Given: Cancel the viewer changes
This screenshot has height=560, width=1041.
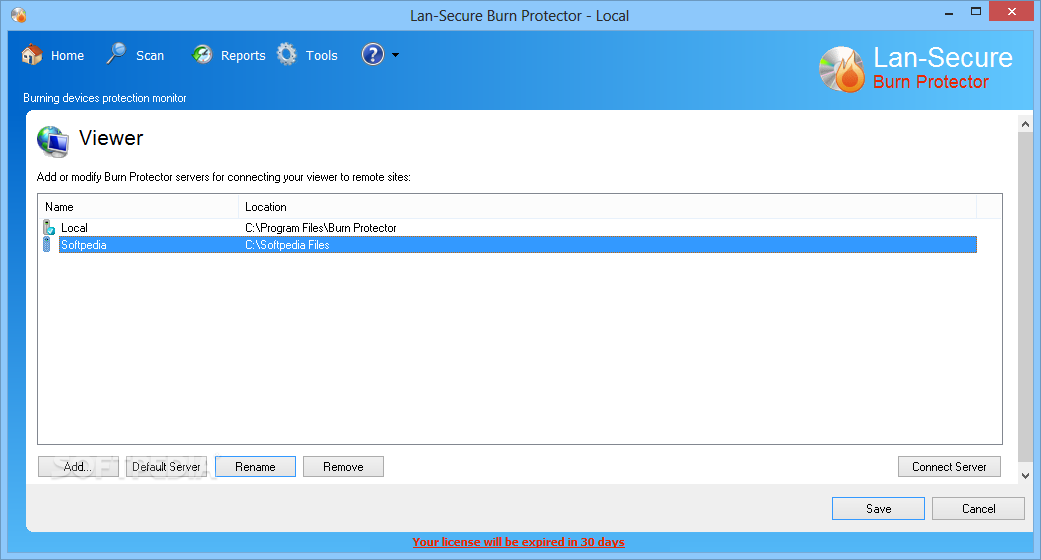Looking at the screenshot, I should tap(979, 508).
